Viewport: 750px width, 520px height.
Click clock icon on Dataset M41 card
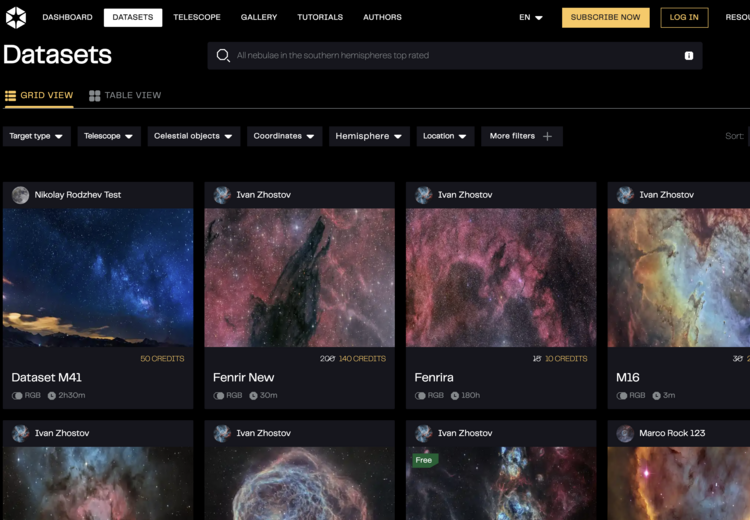[x=52, y=396]
